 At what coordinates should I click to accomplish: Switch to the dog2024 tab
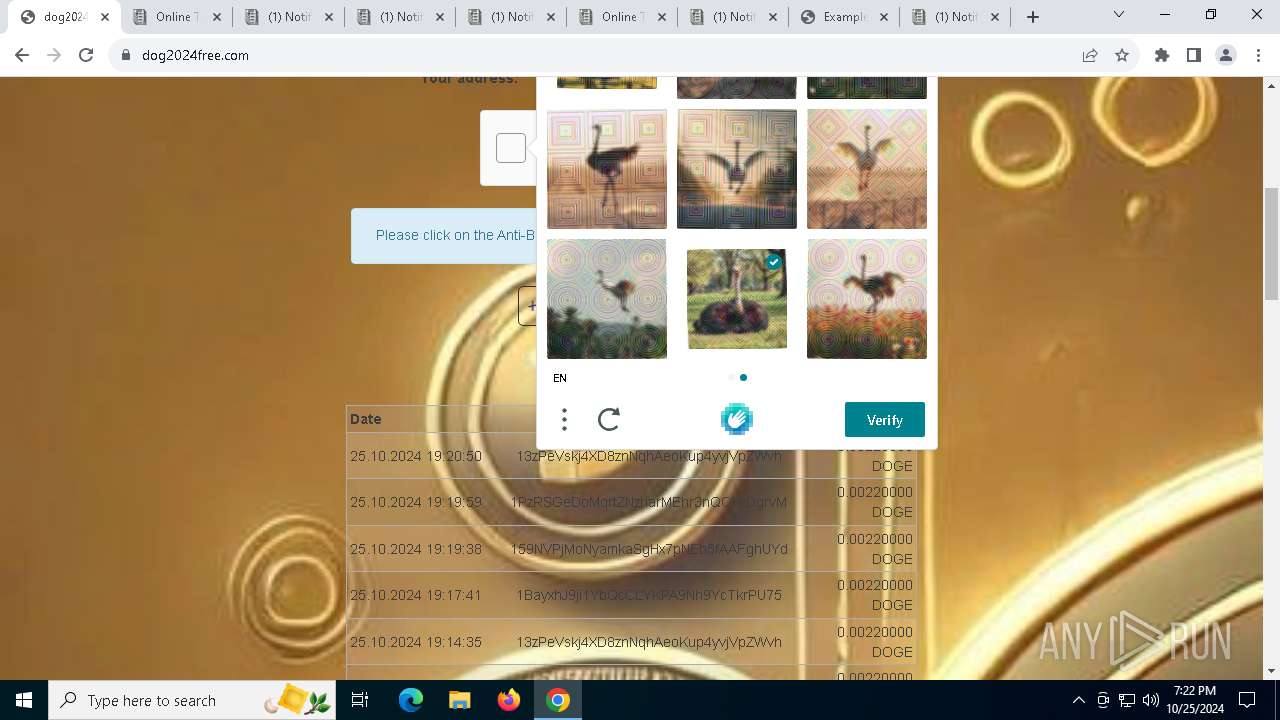click(64, 17)
